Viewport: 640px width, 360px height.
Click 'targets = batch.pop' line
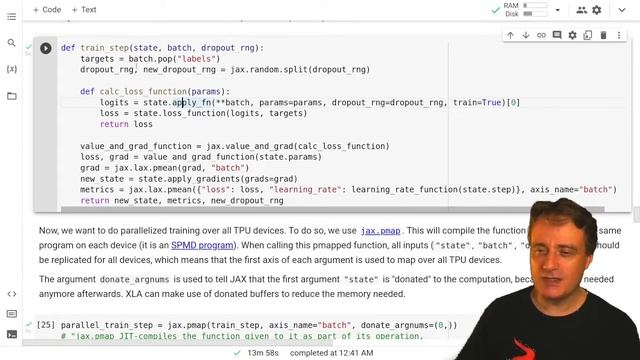[150, 59]
